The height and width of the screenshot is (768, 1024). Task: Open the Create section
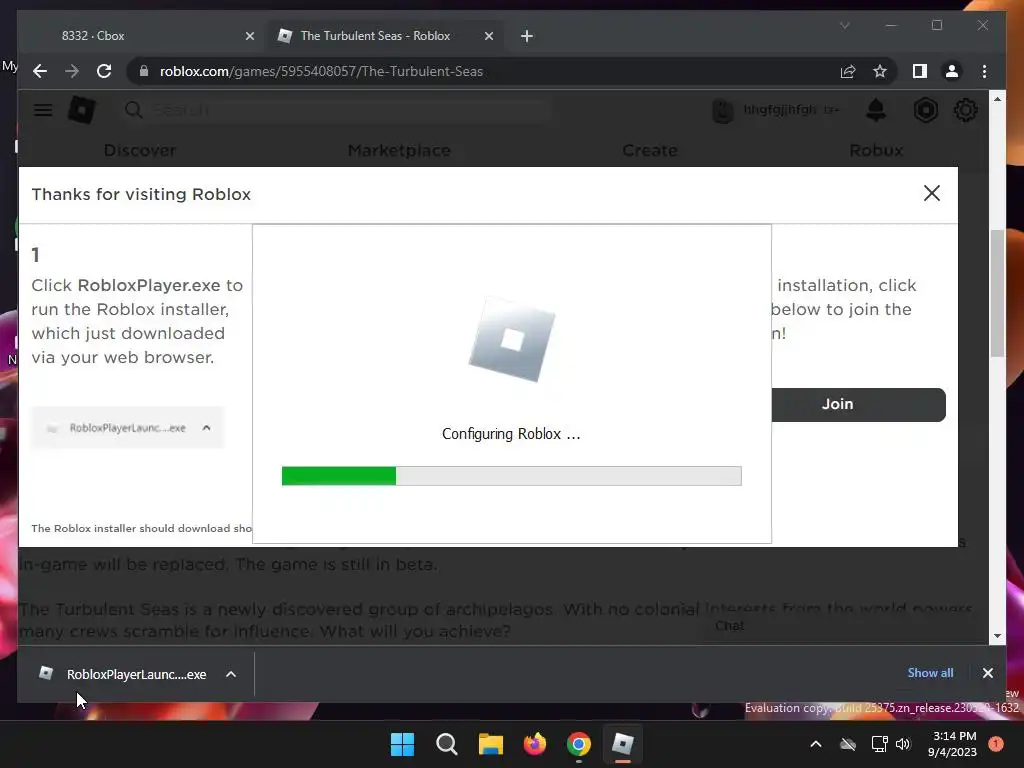pos(650,150)
